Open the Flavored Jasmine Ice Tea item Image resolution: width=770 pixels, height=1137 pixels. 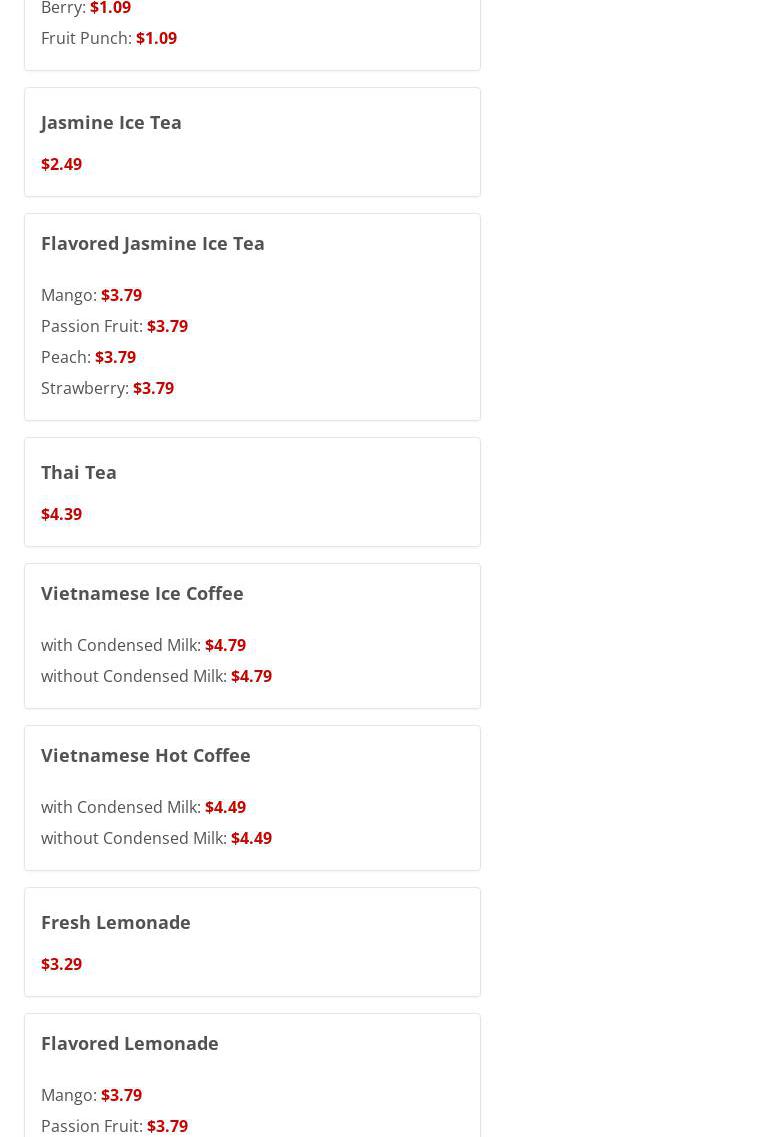[153, 243]
